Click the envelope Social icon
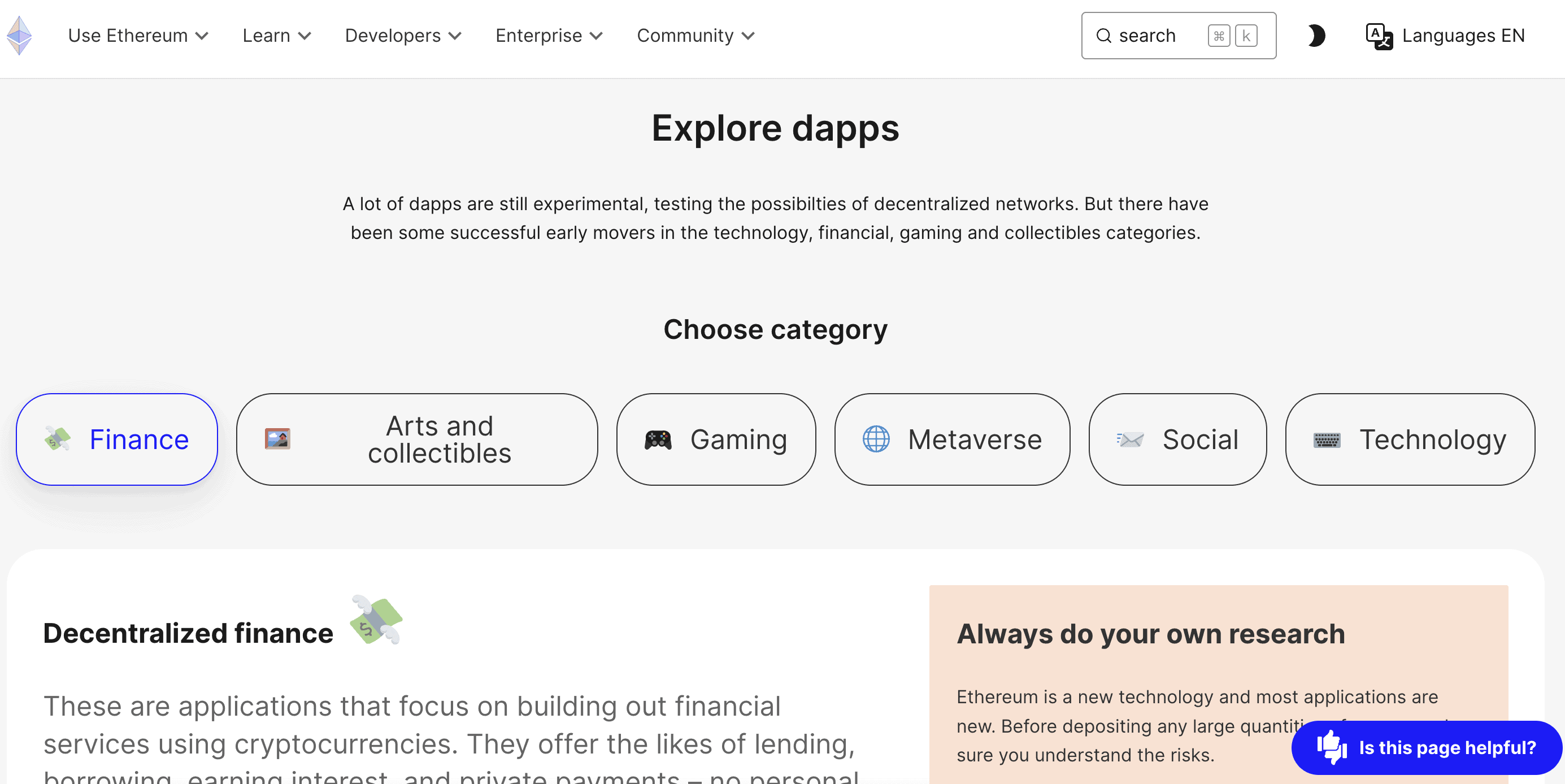The height and width of the screenshot is (784, 1565). coord(1130,439)
